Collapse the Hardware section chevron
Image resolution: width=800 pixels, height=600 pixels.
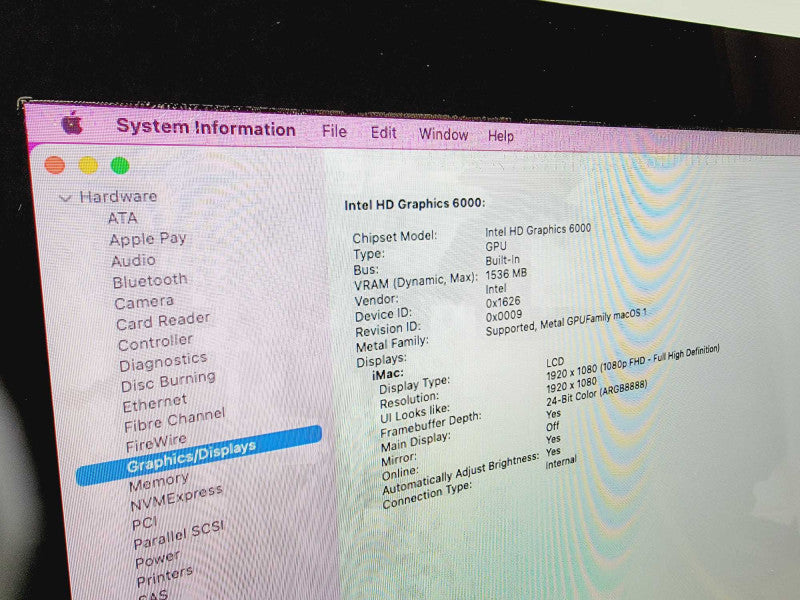point(65,197)
